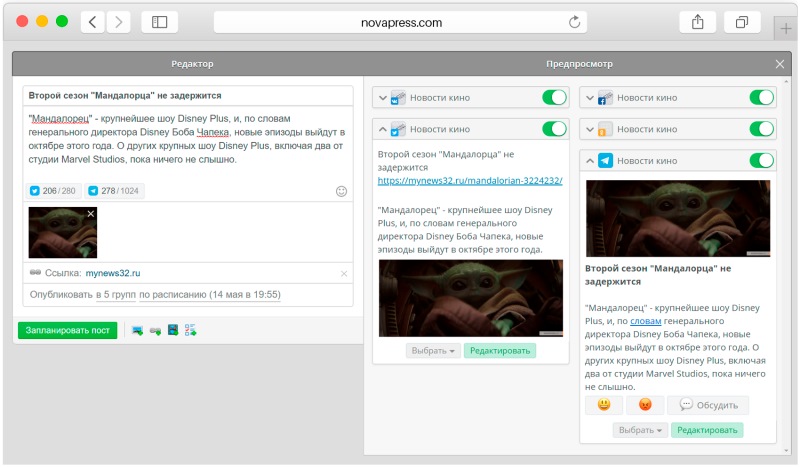This screenshot has height=467, width=800.
Task: Collapse the Twitter Новости кино preview
Action: pyautogui.click(x=382, y=129)
